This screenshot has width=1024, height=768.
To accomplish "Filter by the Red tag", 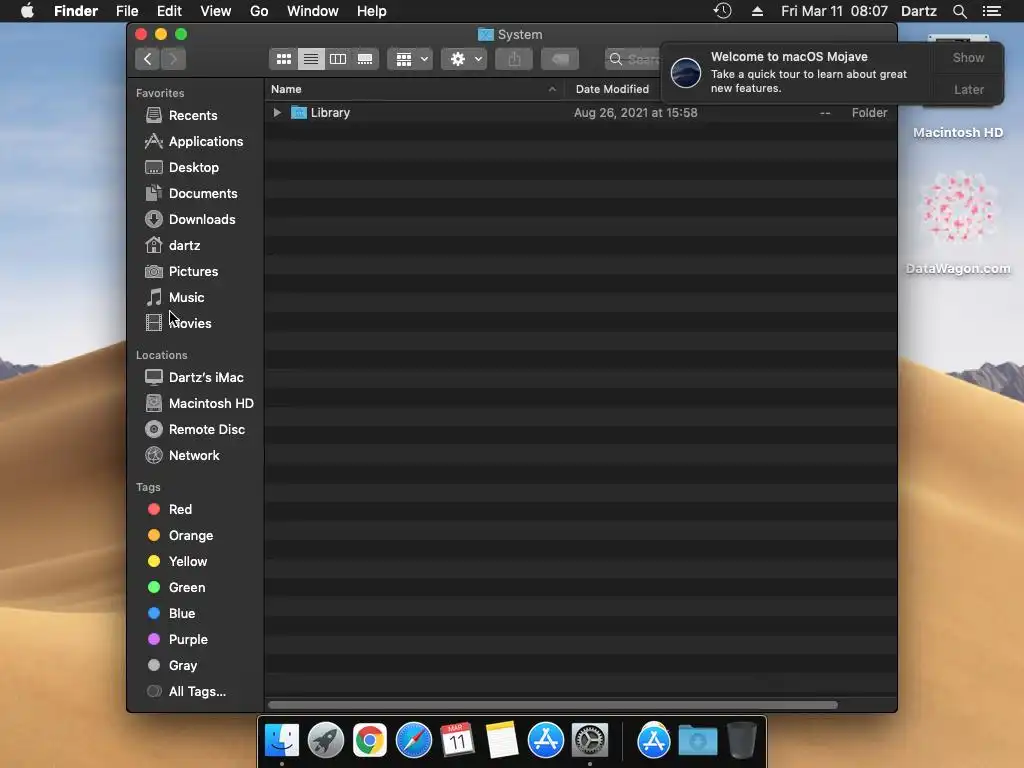I will 180,509.
